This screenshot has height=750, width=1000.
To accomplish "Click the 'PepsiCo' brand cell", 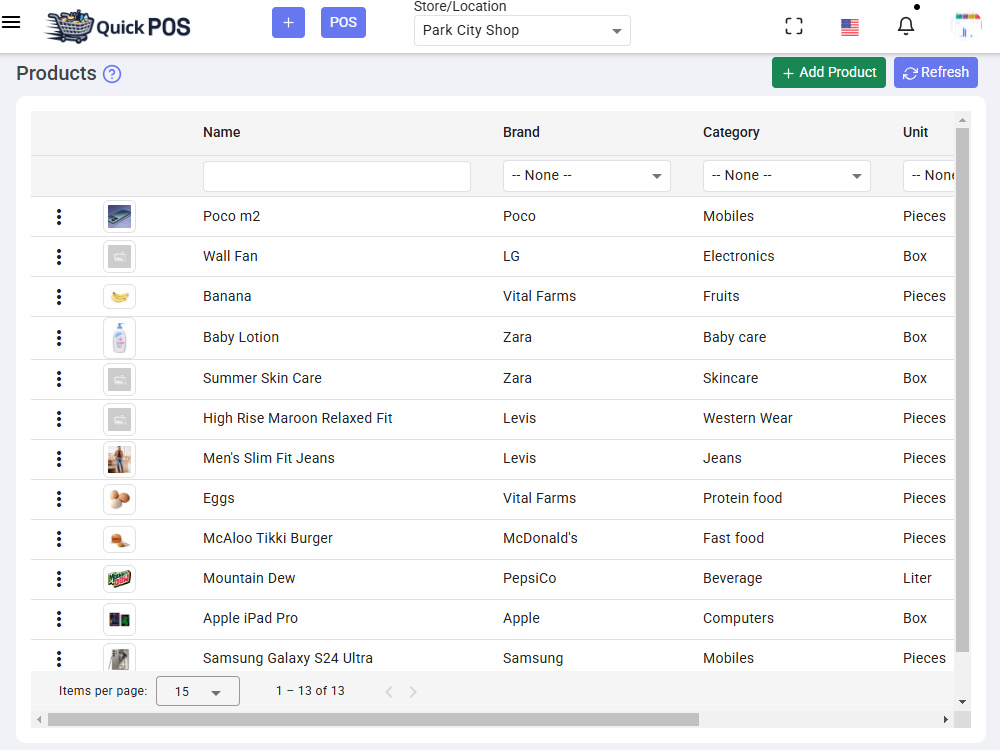I will pyautogui.click(x=529, y=578).
